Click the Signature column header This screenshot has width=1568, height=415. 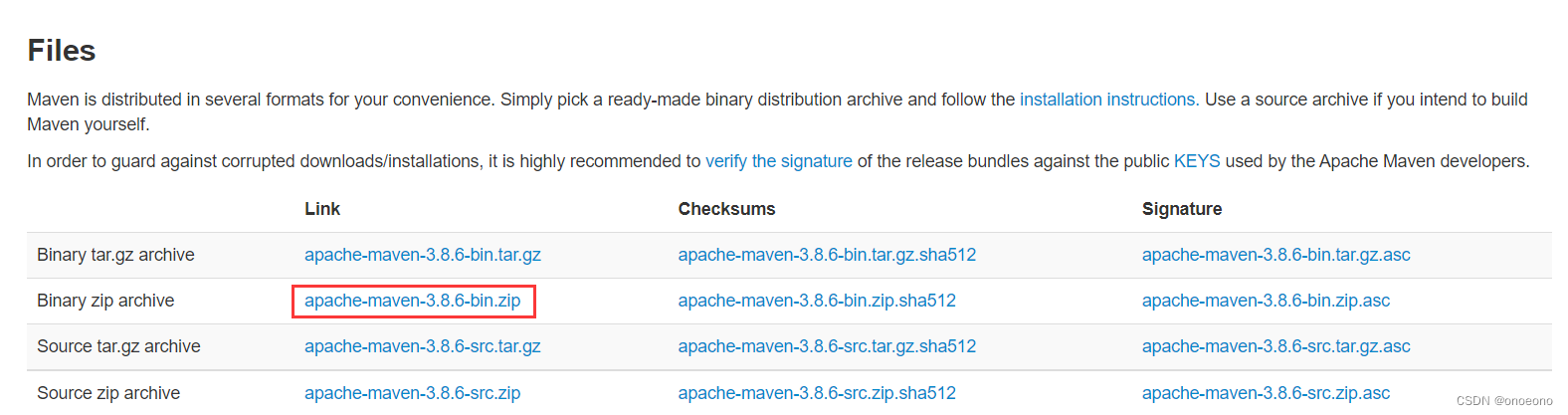(x=1181, y=209)
